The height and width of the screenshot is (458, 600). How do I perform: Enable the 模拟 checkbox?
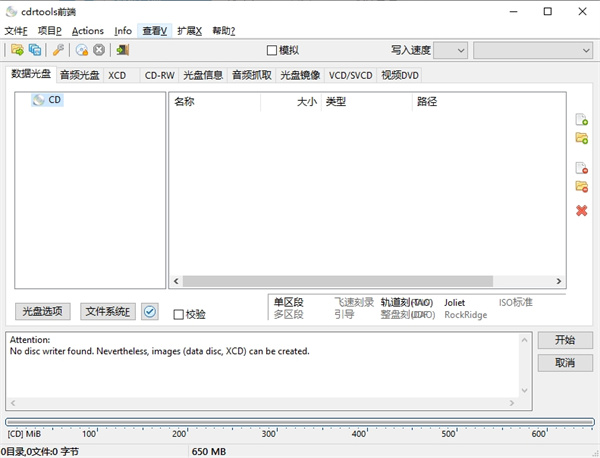(283, 50)
